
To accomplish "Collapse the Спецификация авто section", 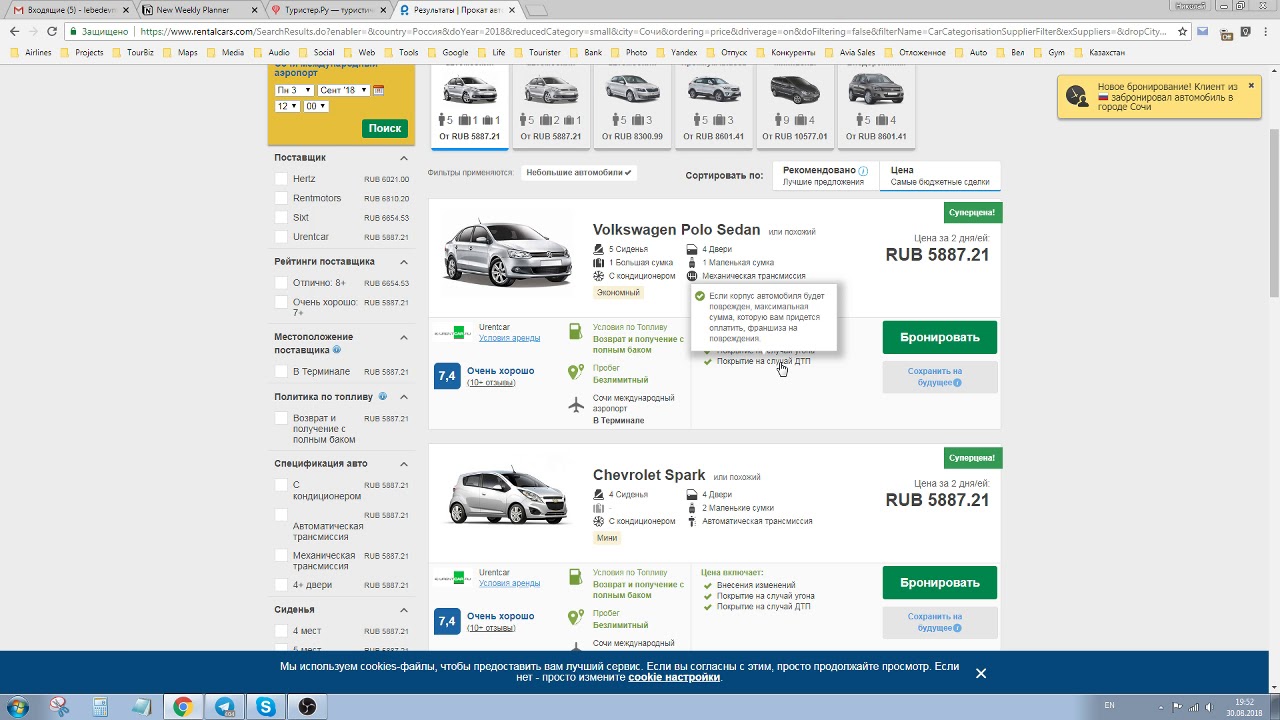I will pyautogui.click(x=404, y=464).
